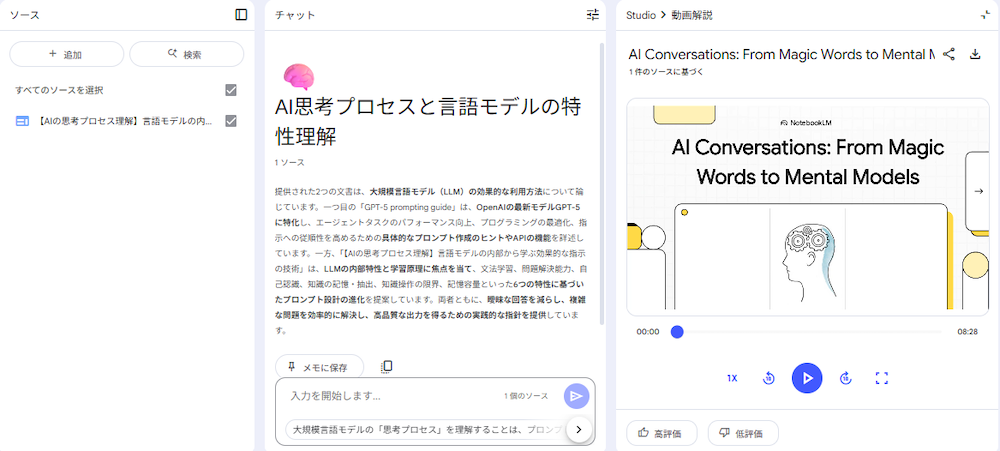Click the '1 個のソース' label in input box
This screenshot has width=1000, height=451.
click(x=526, y=396)
